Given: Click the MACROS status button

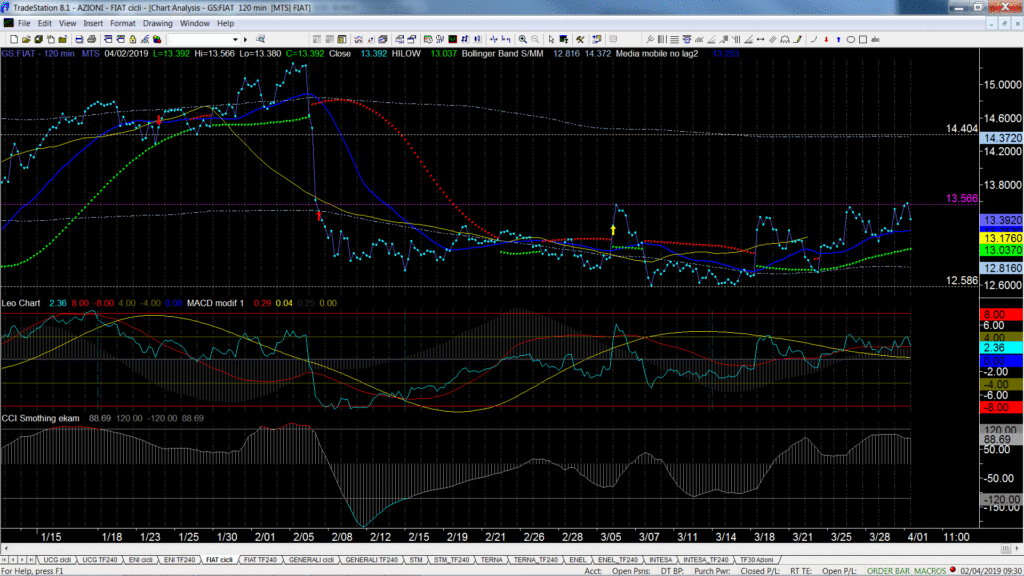Looking at the screenshot, I should [930, 571].
